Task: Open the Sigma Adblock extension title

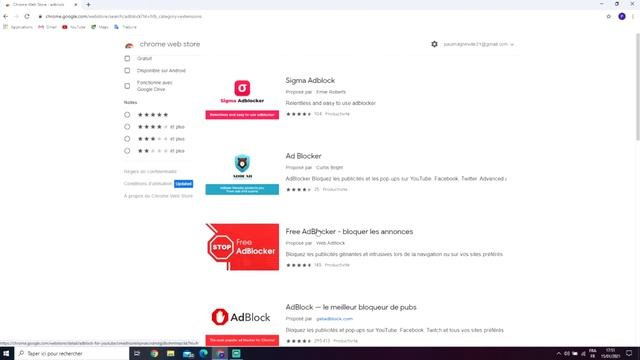Action: coord(310,80)
